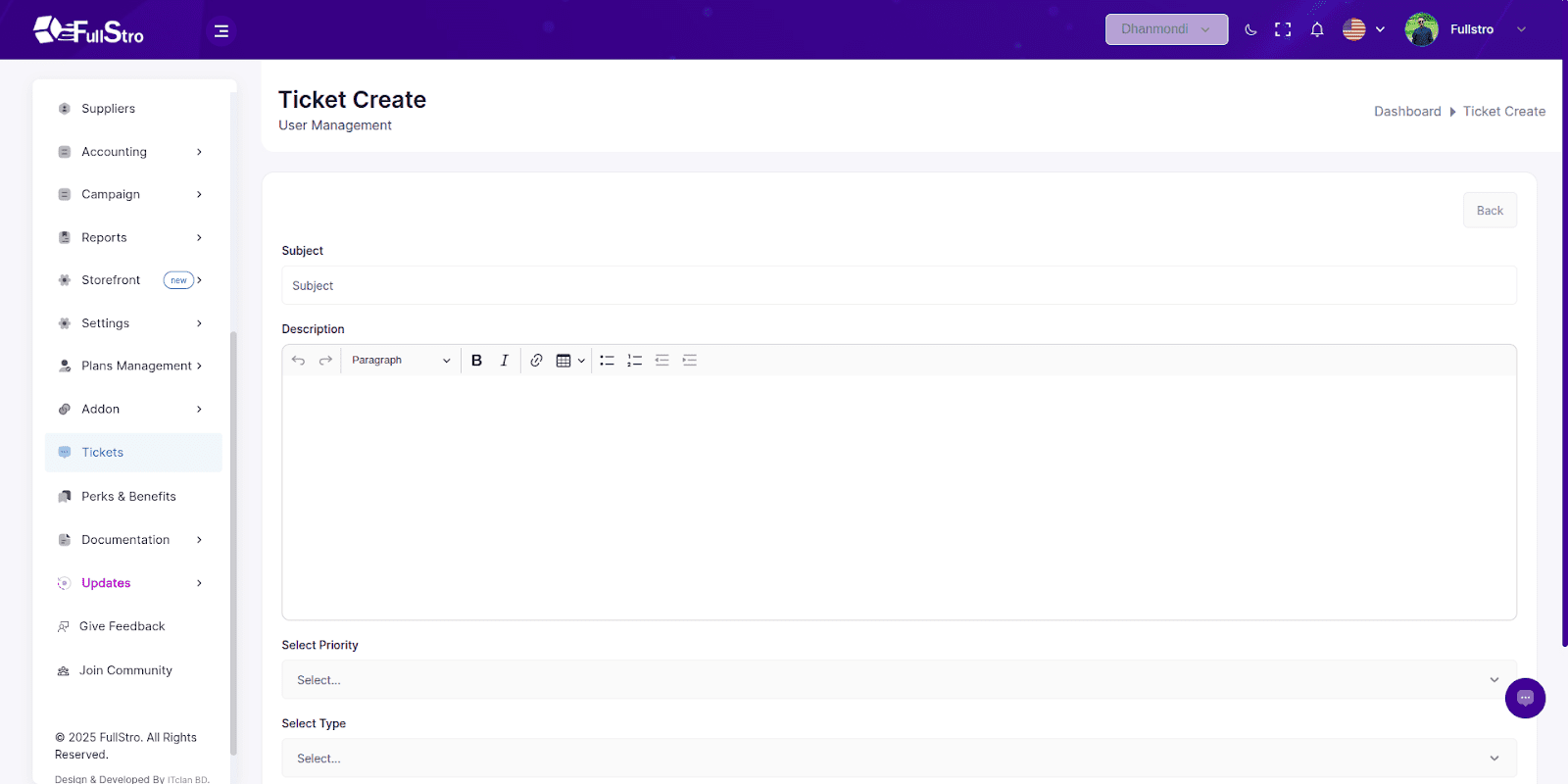Insert a link in the description
This screenshot has height=784, width=1568.
[536, 361]
